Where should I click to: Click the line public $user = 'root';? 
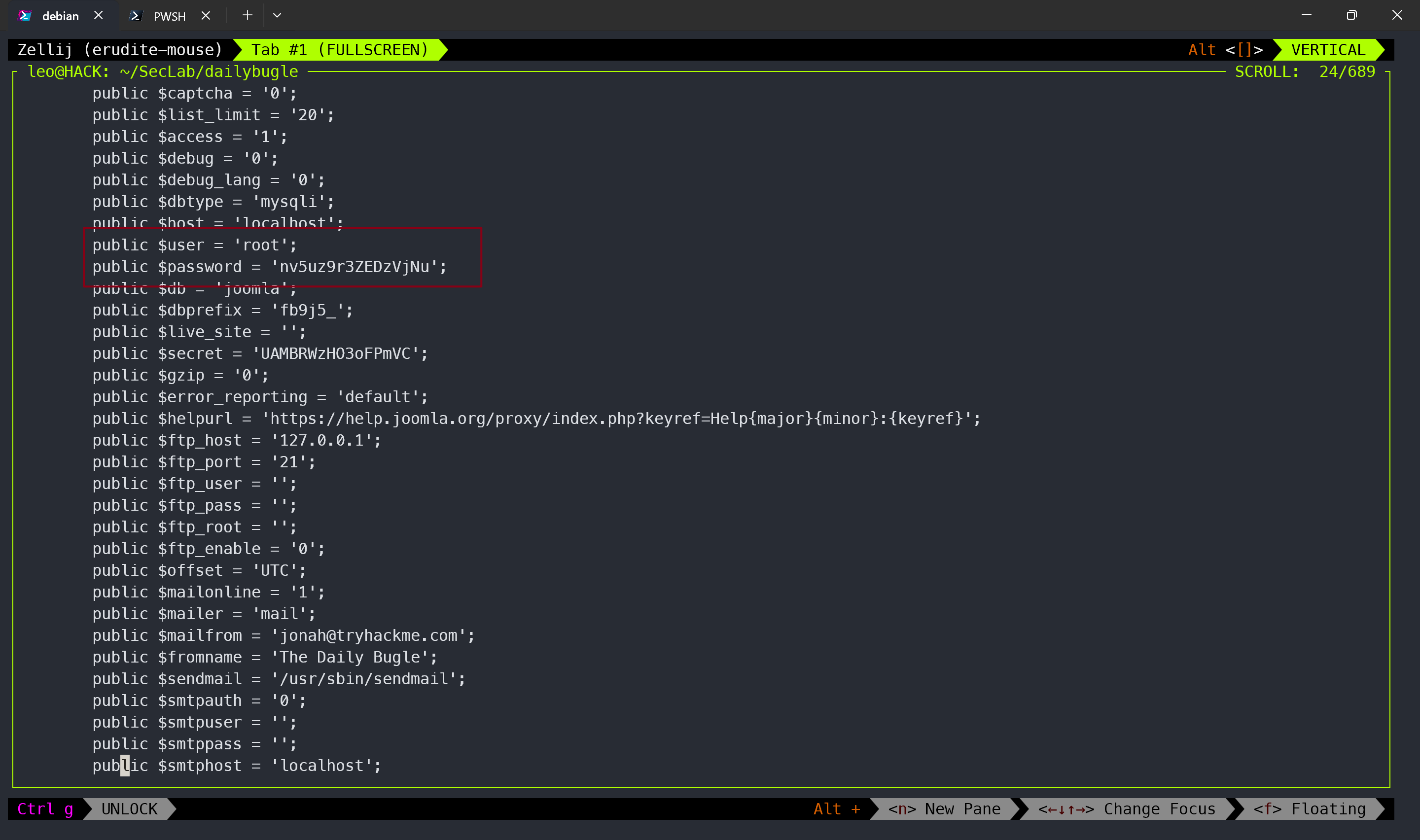pyautogui.click(x=195, y=245)
